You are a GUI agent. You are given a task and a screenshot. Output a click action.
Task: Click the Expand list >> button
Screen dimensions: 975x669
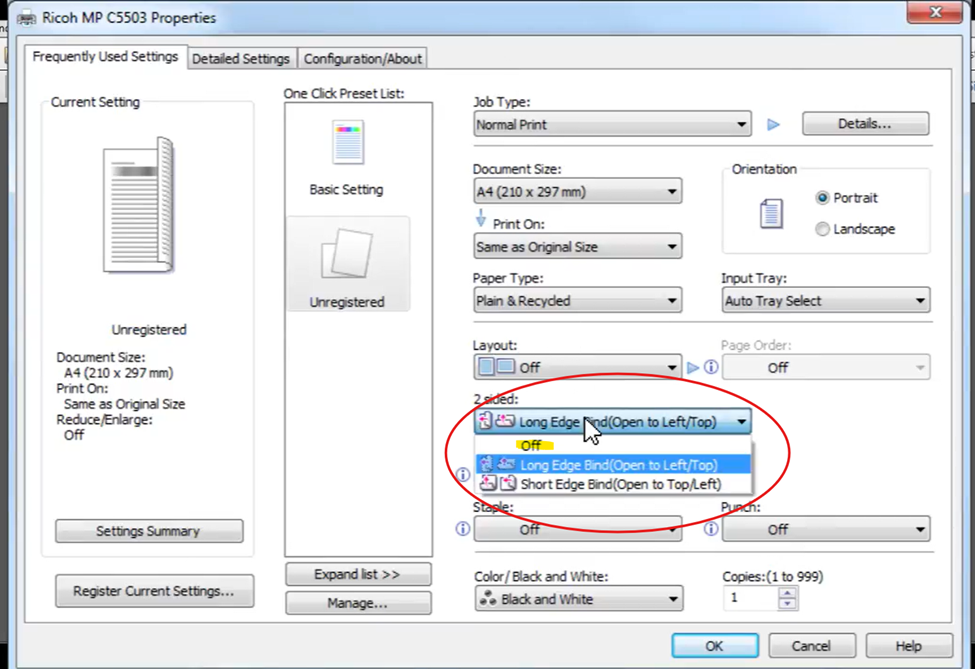tap(358, 574)
